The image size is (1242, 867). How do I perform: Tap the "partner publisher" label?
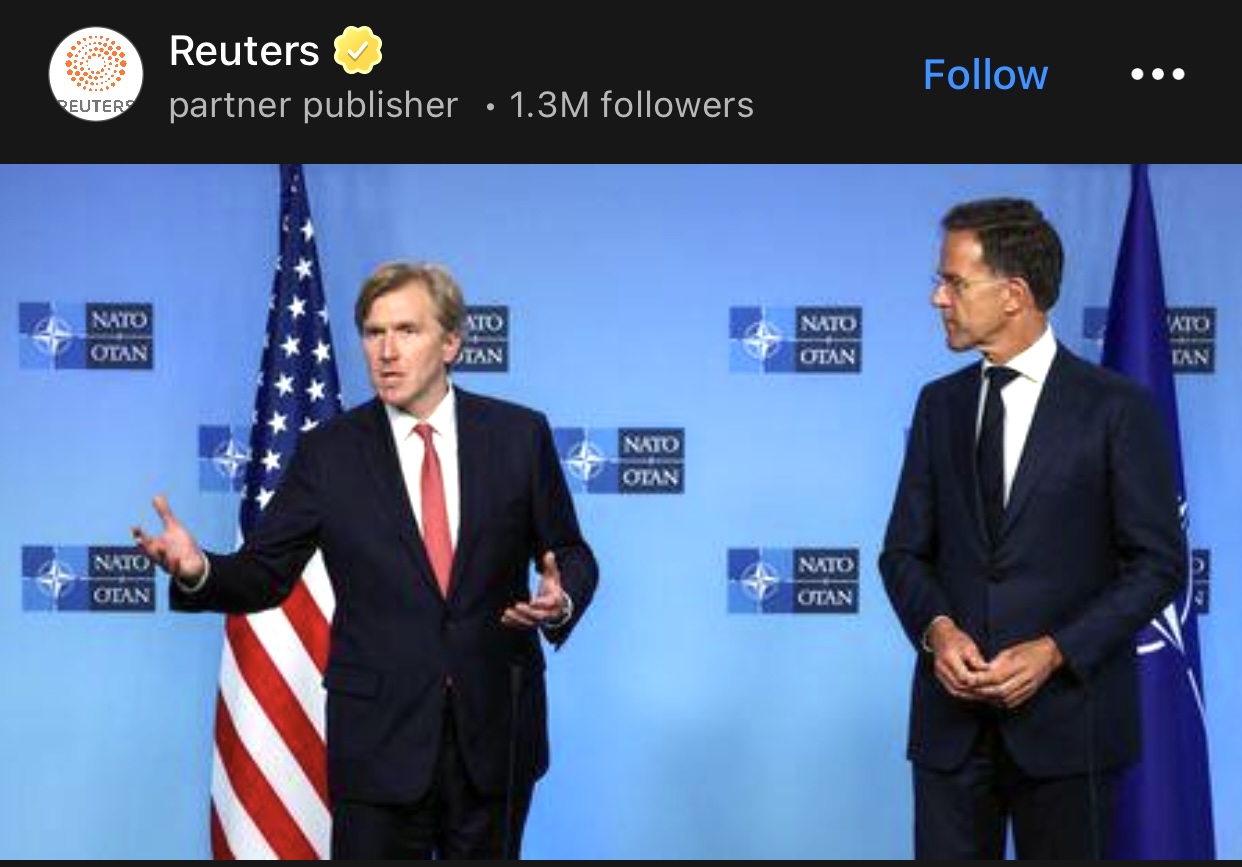[x=313, y=105]
